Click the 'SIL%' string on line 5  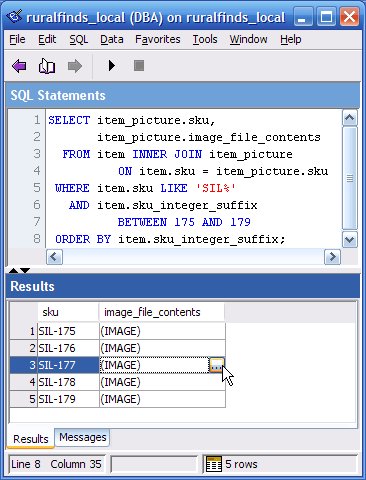(x=216, y=188)
